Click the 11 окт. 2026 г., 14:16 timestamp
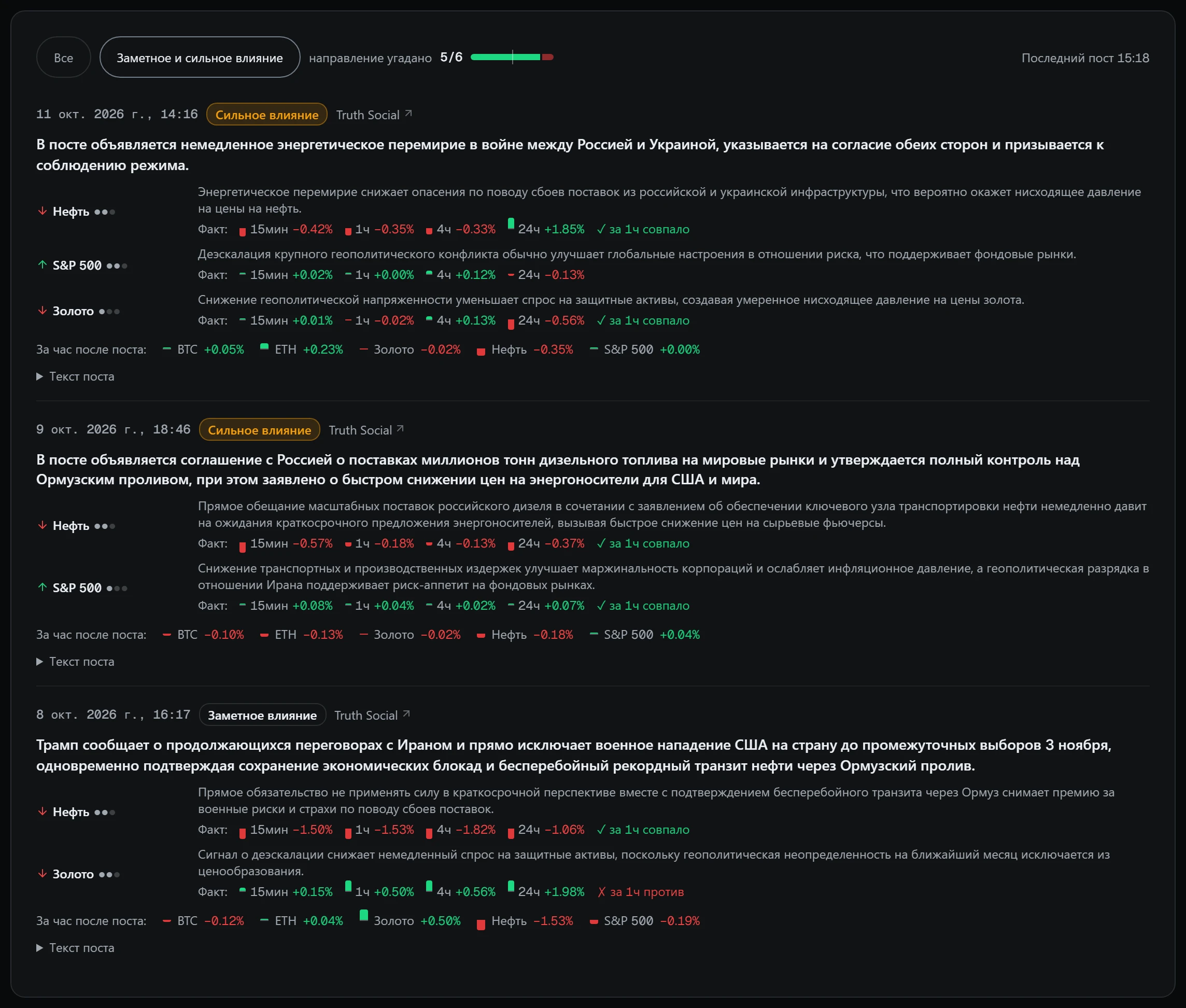This screenshot has width=1186, height=1008. 117,114
